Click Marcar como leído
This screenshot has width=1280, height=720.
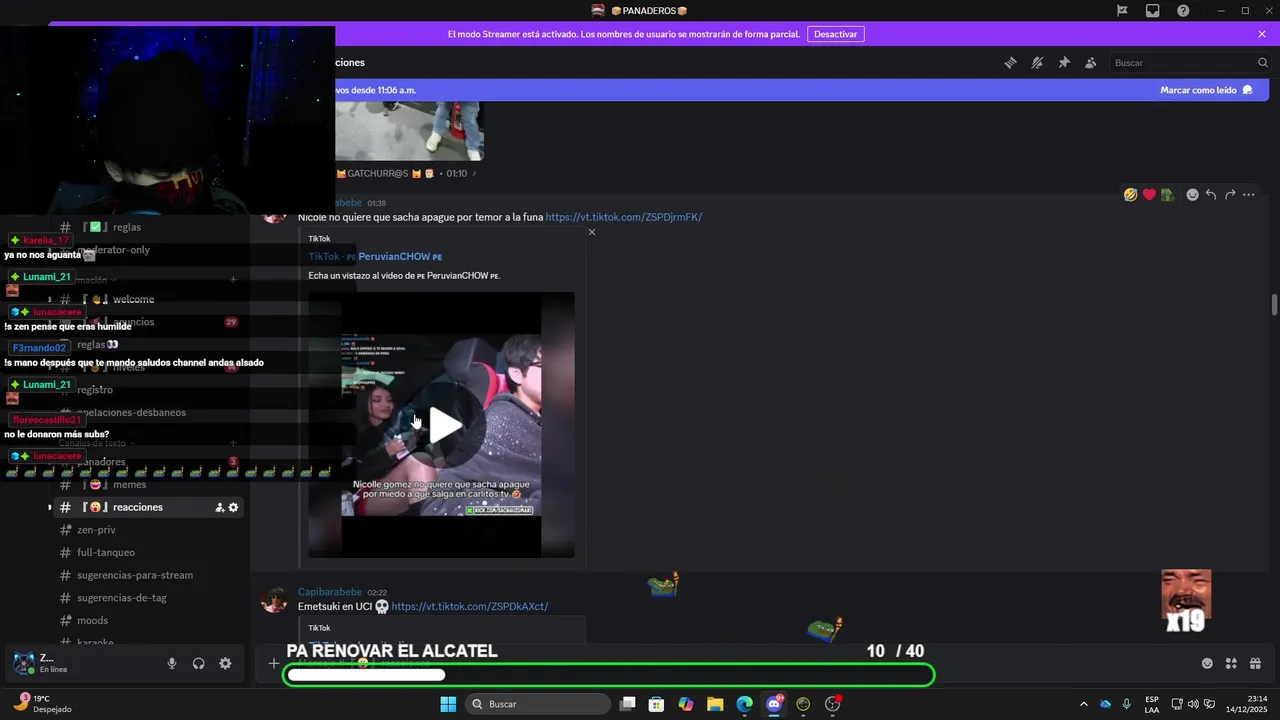click(1206, 90)
